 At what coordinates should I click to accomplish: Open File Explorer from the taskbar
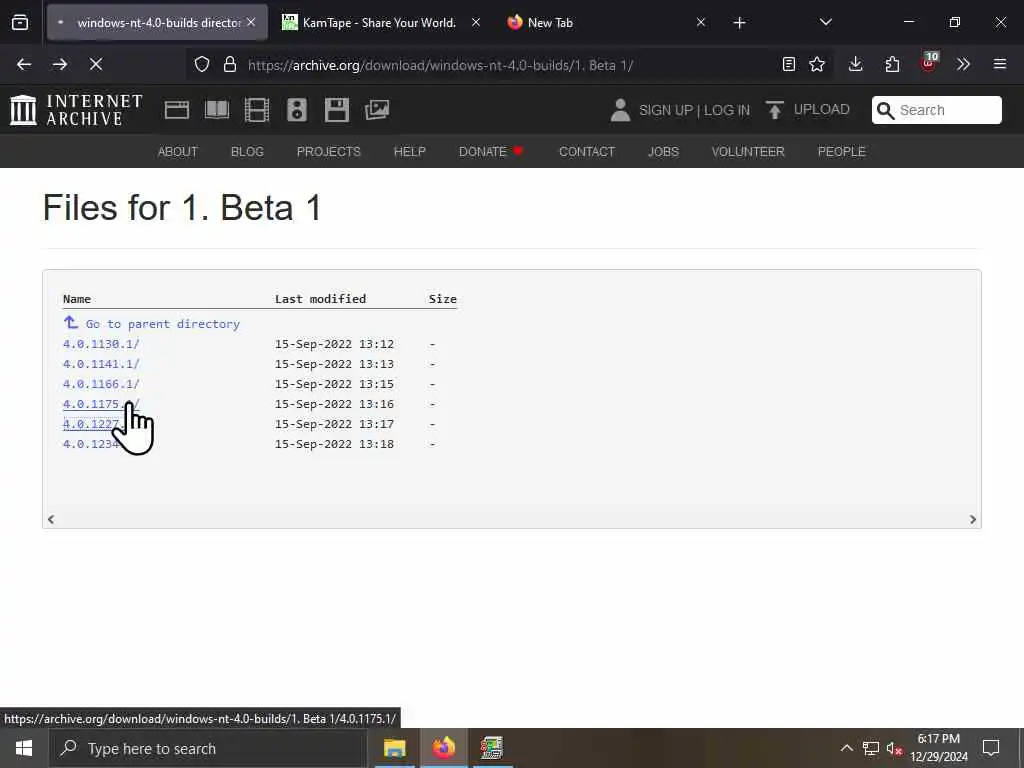click(394, 748)
